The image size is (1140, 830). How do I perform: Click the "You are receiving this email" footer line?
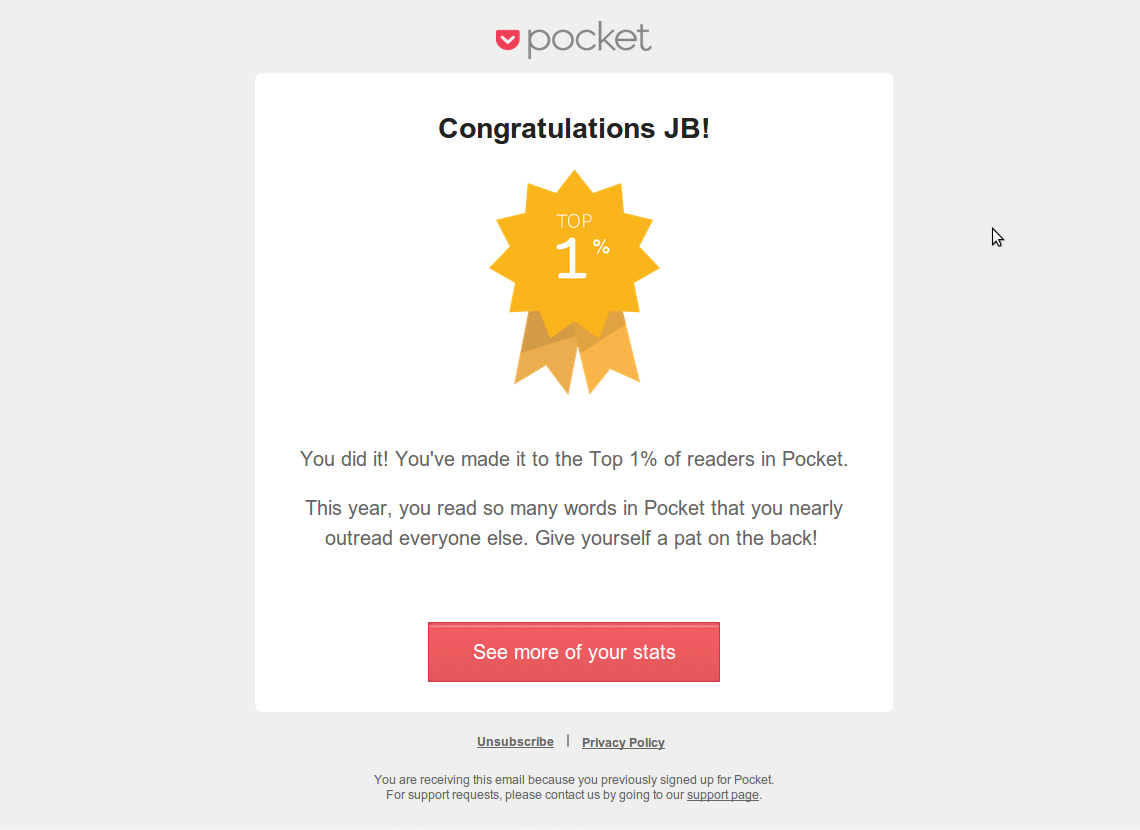point(574,780)
